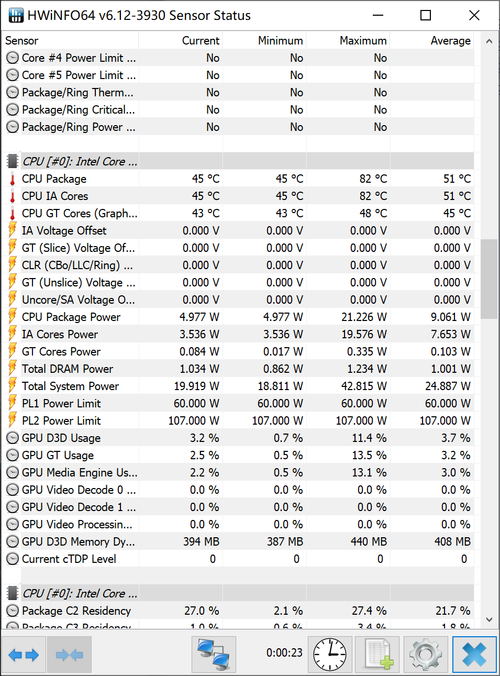Select the Total System Power row
This screenshot has width=500, height=676.
238,386
